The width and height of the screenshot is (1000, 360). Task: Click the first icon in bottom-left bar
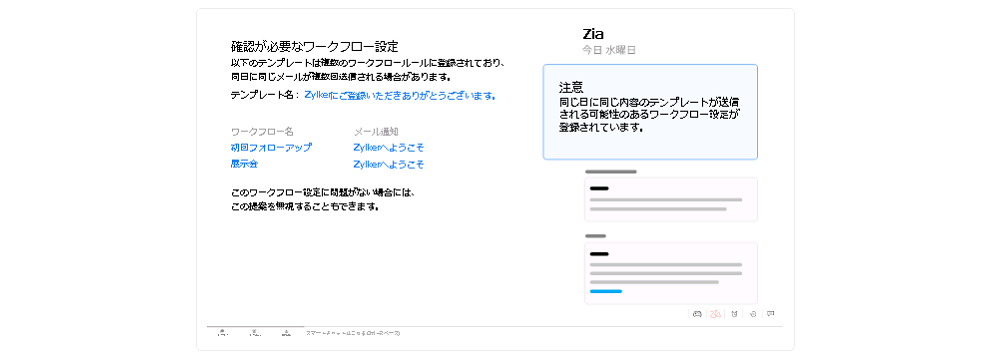(x=222, y=333)
